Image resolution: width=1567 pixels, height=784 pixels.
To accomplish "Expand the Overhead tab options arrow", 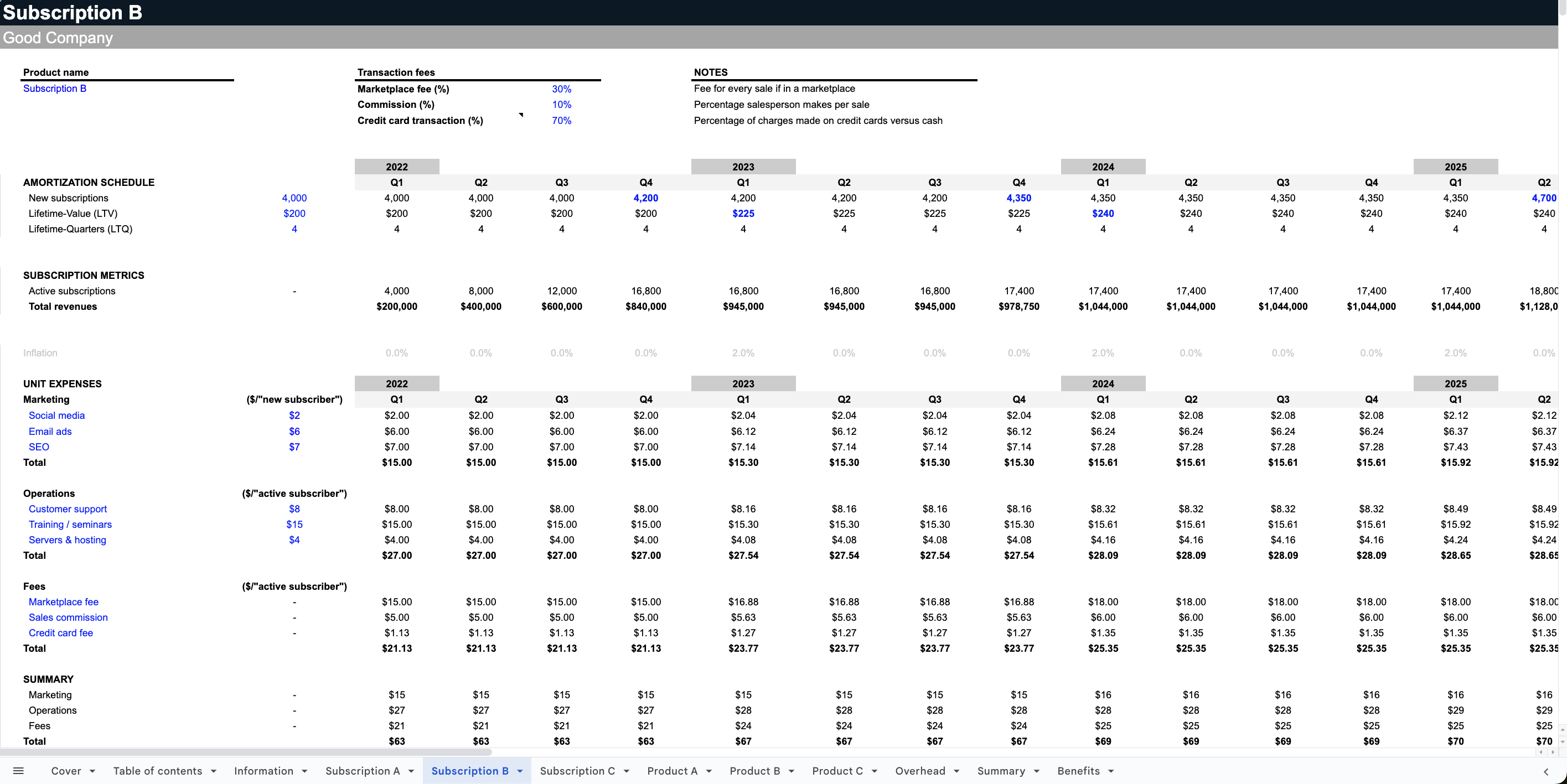I will coord(956,771).
